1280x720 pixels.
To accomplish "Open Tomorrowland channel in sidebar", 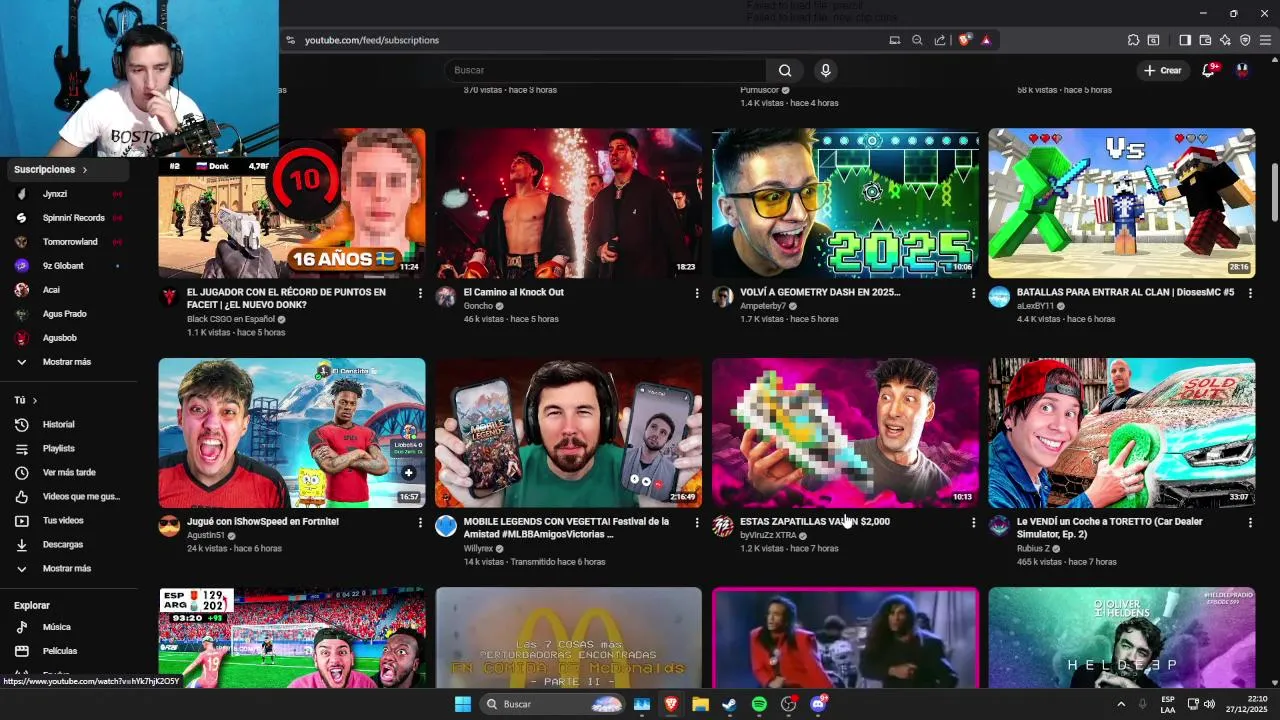I will [x=68, y=242].
